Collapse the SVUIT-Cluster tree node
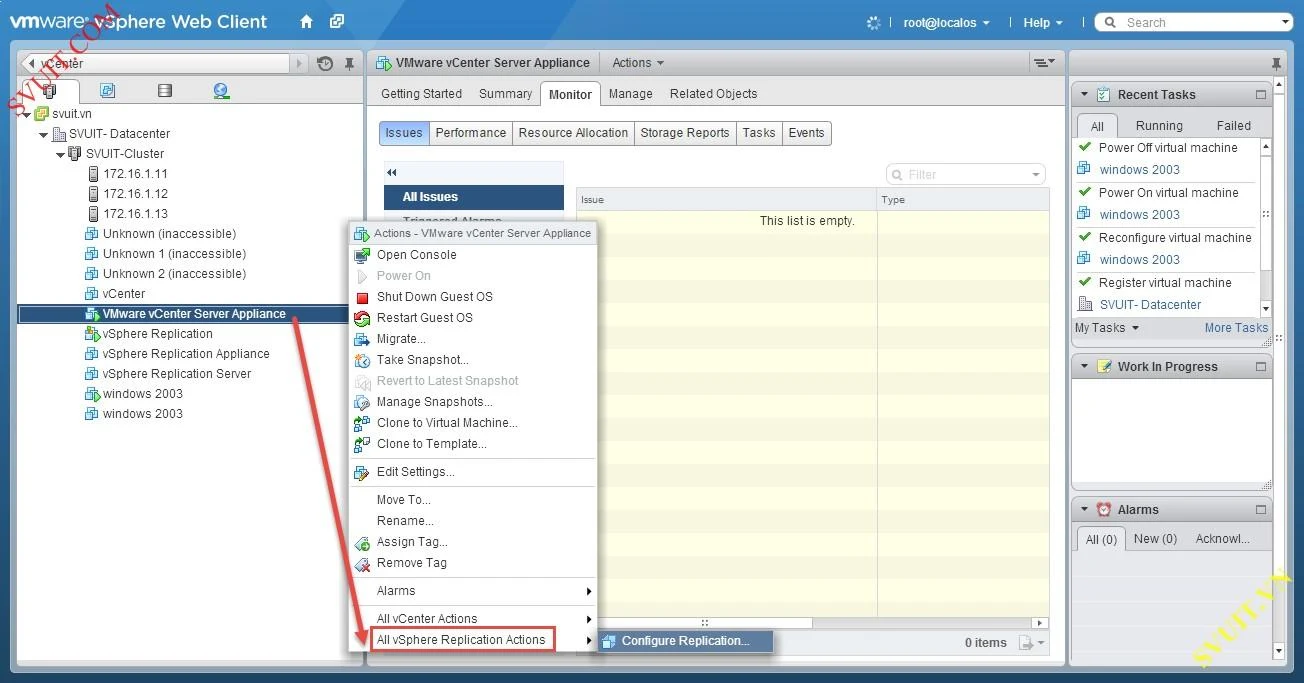1304x683 pixels. coord(60,154)
